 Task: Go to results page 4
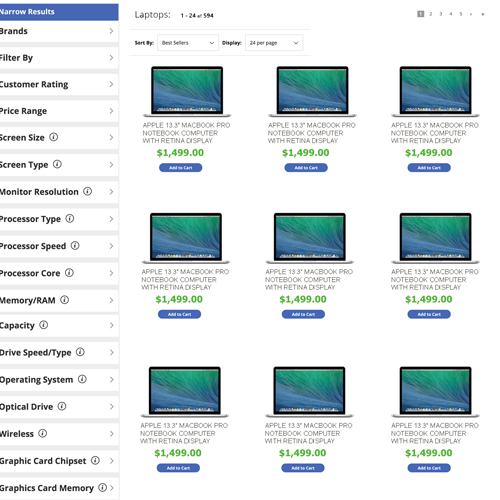coord(451,14)
